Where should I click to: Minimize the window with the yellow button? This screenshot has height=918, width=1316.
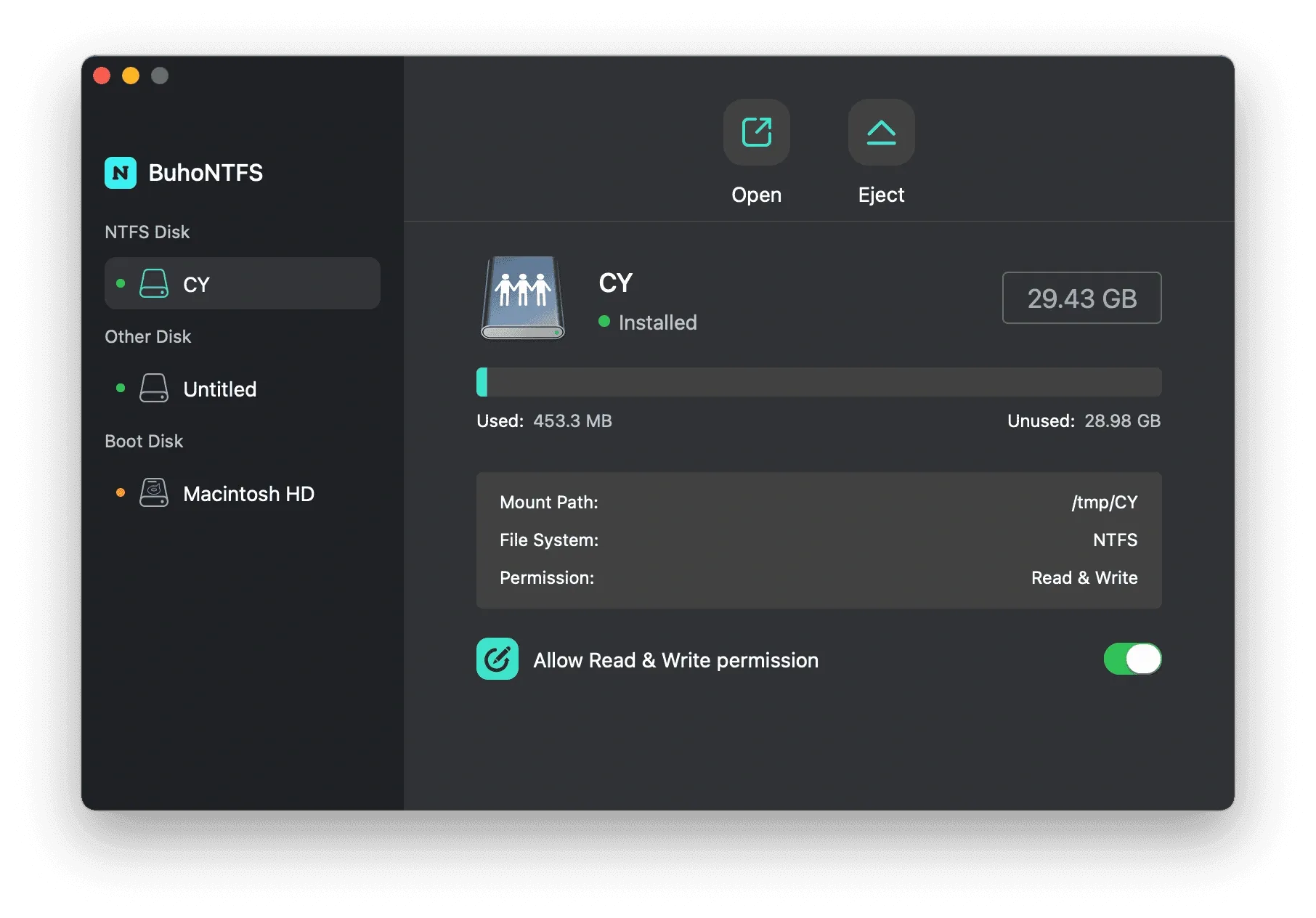131,76
